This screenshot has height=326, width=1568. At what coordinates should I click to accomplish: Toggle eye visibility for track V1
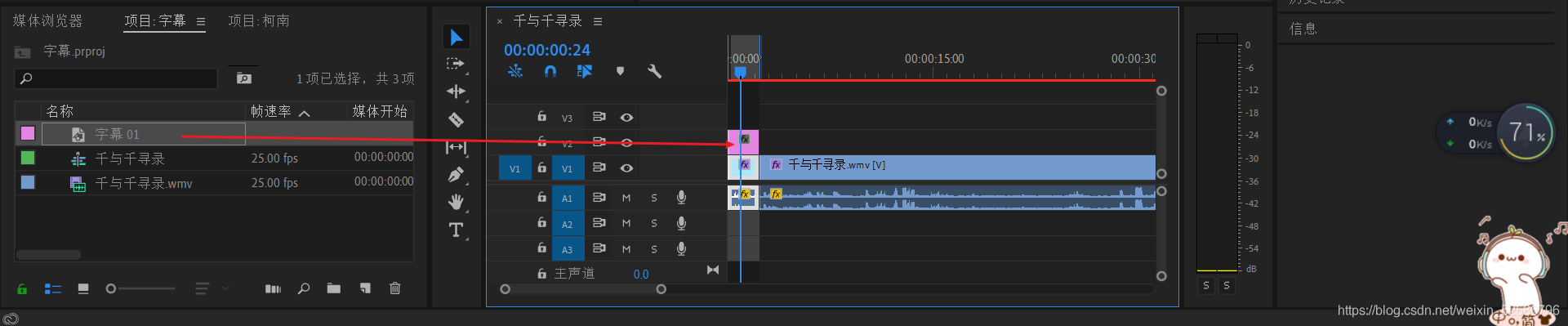[626, 167]
